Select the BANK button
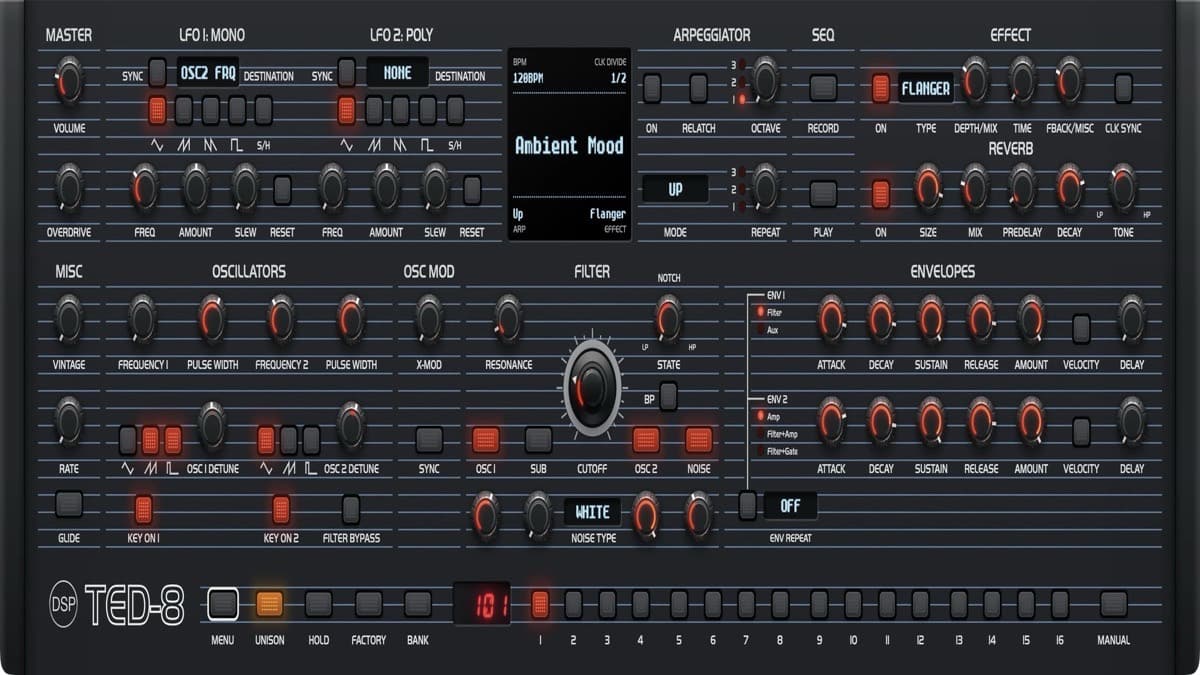The image size is (1200, 675). tap(418, 604)
